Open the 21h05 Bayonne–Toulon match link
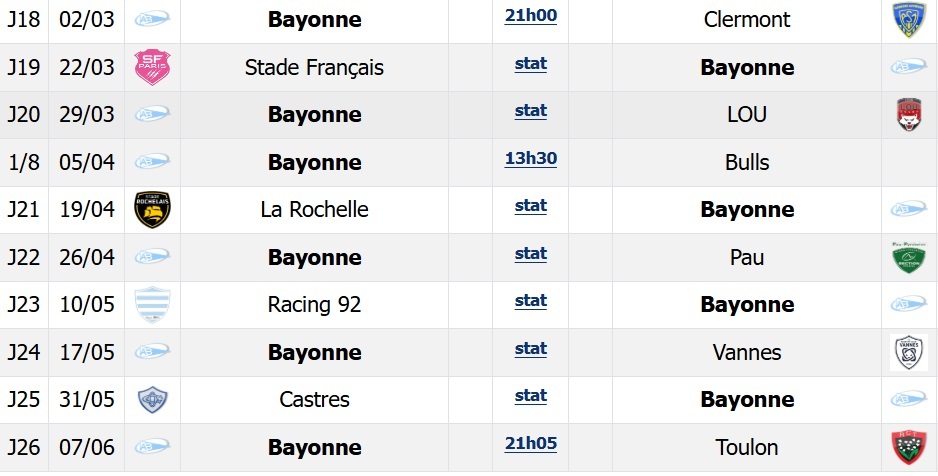 pos(530,443)
